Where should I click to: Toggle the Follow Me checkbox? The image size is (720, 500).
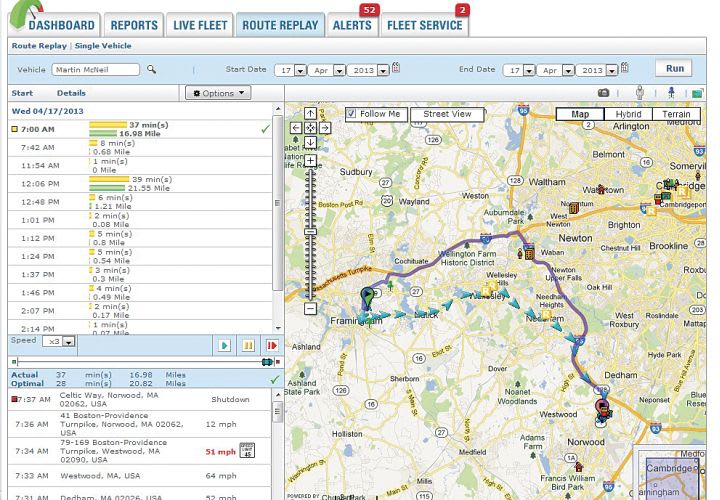point(351,114)
